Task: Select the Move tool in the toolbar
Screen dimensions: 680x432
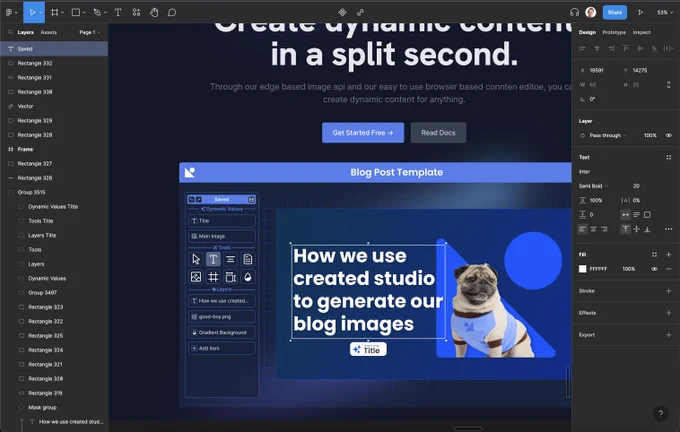Action: [x=32, y=13]
